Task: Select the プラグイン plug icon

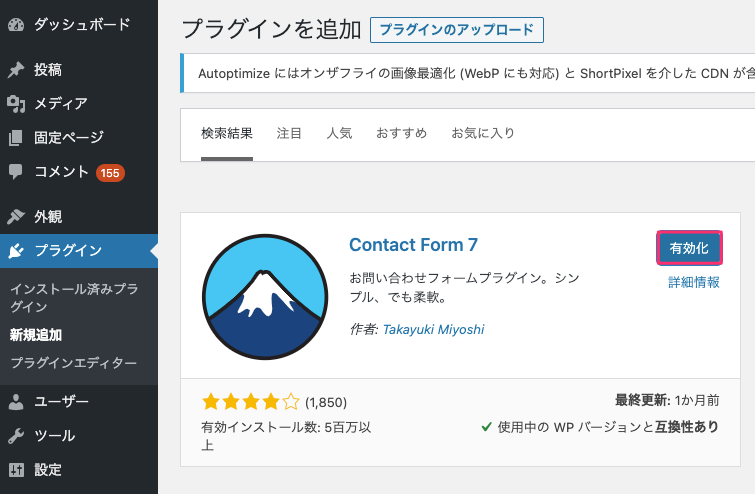Action: coord(16,251)
